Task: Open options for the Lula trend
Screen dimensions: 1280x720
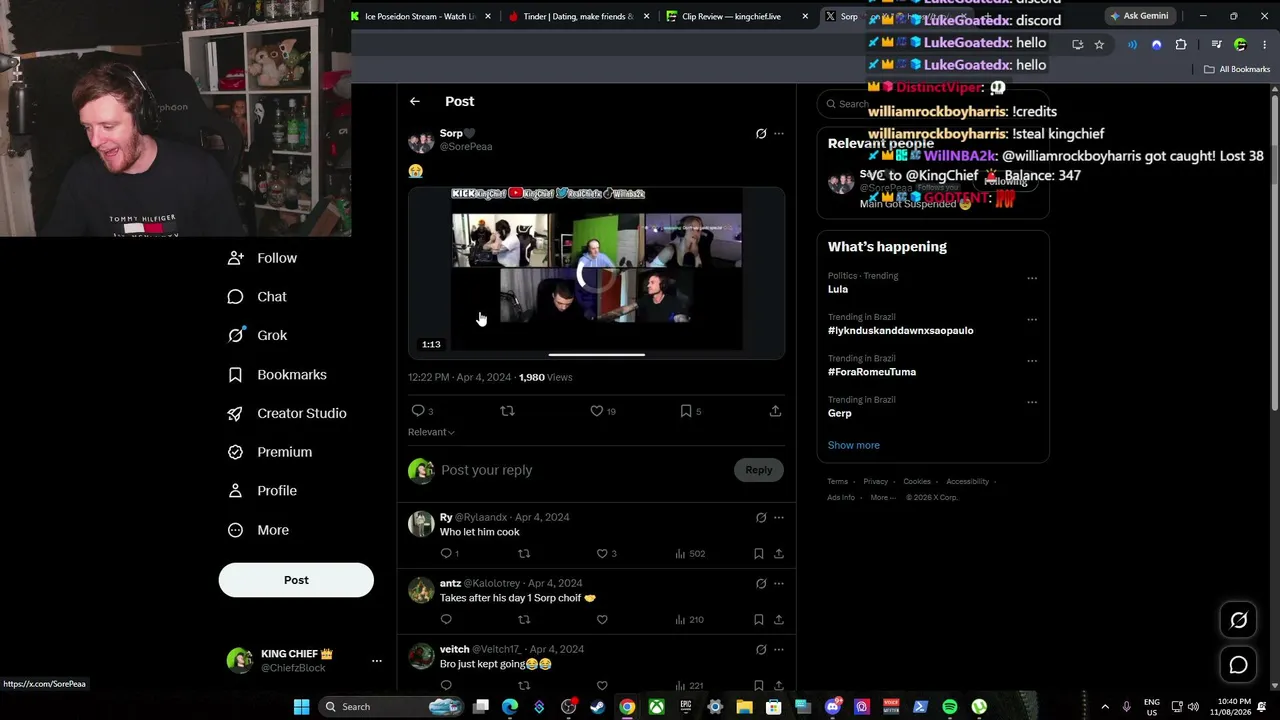Action: point(1032,278)
